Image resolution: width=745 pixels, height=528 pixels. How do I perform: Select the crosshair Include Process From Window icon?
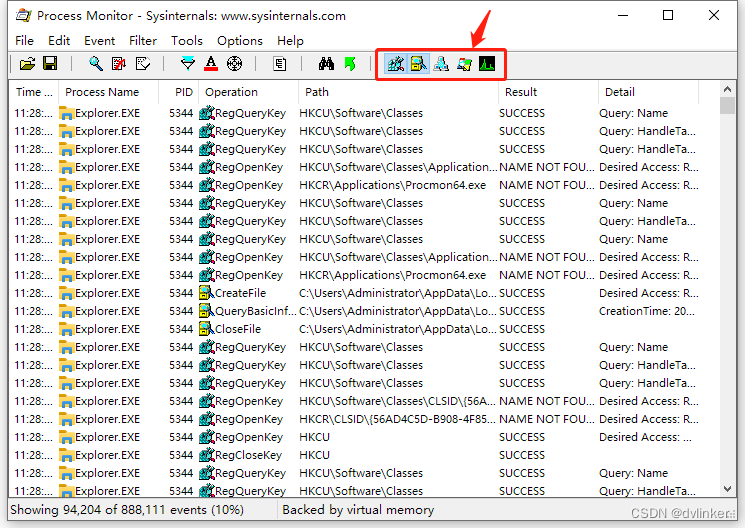point(234,64)
